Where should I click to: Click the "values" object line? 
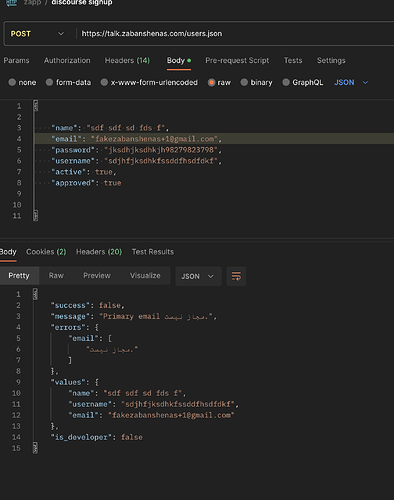point(75,382)
